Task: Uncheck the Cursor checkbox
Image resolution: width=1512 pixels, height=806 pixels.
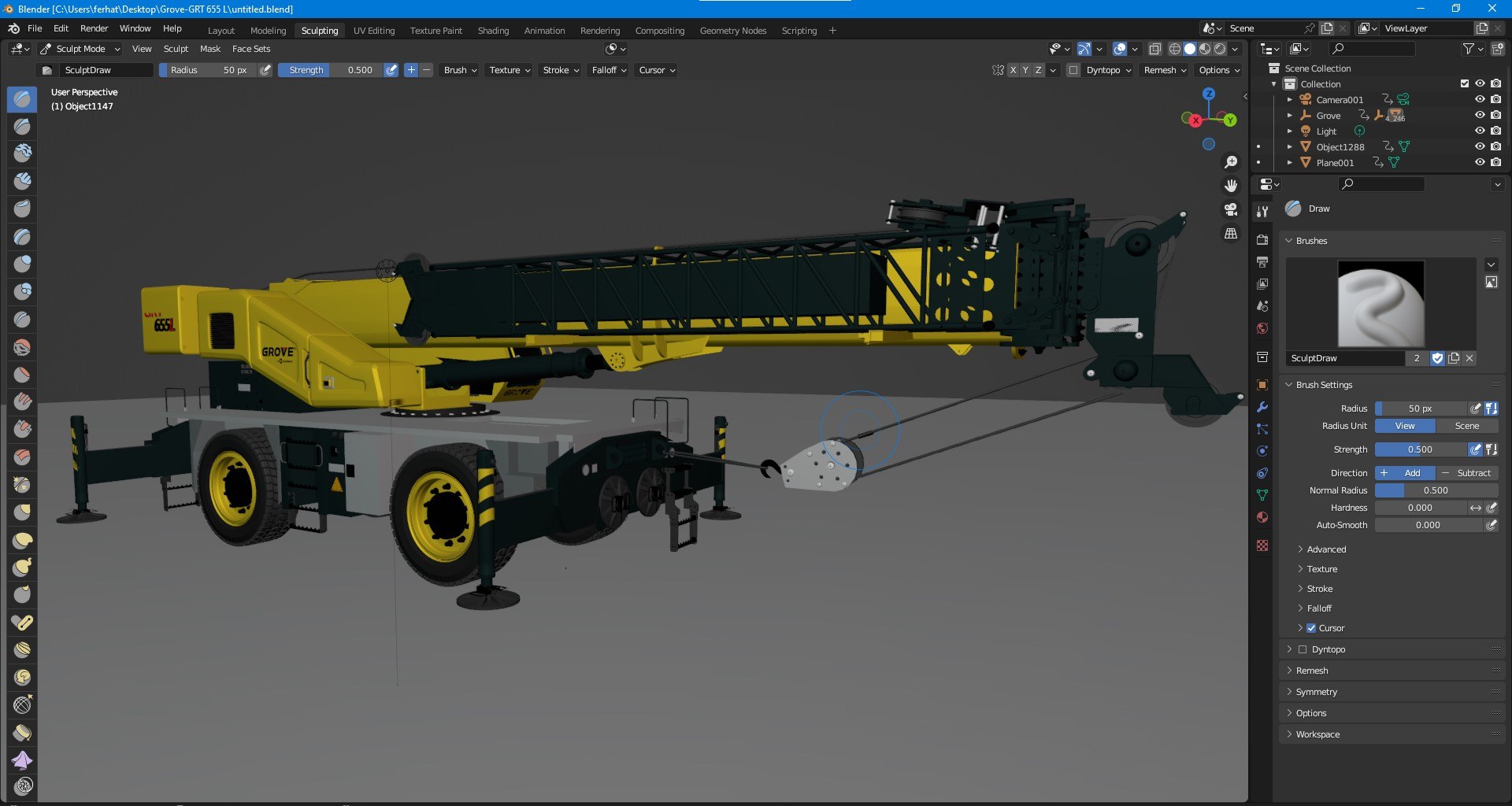Action: pyautogui.click(x=1311, y=628)
